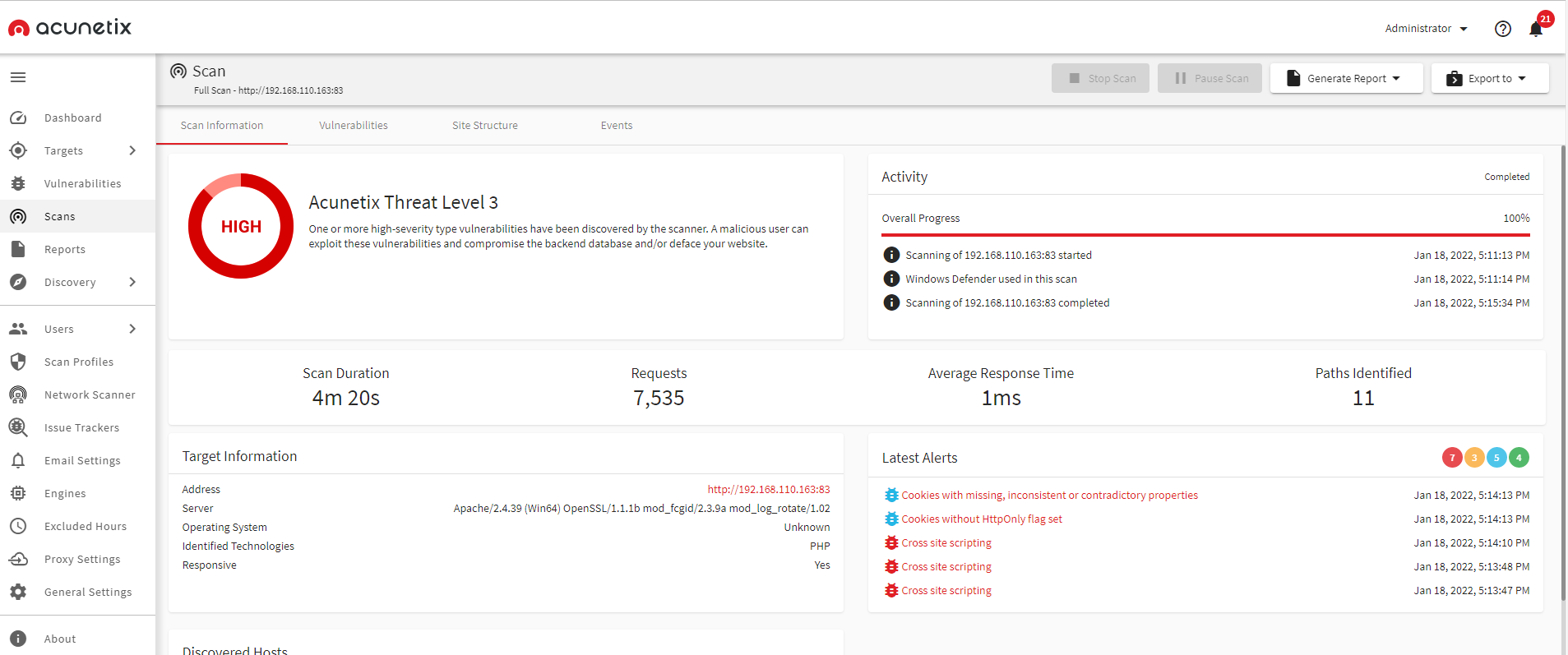Open the target address http://192.168.110.163:83 link
The width and height of the screenshot is (1568, 655).
click(x=769, y=489)
